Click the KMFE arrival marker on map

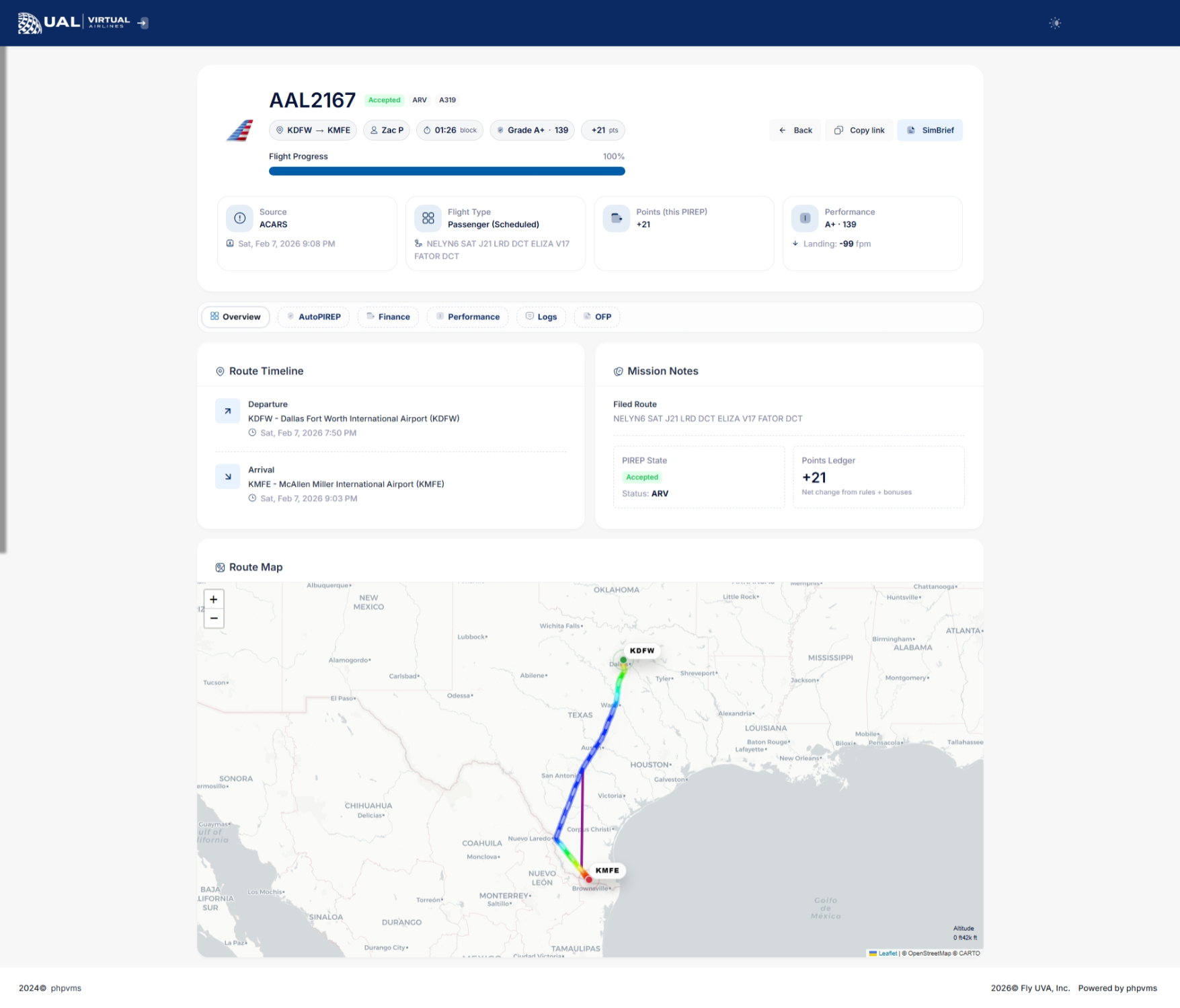(588, 879)
